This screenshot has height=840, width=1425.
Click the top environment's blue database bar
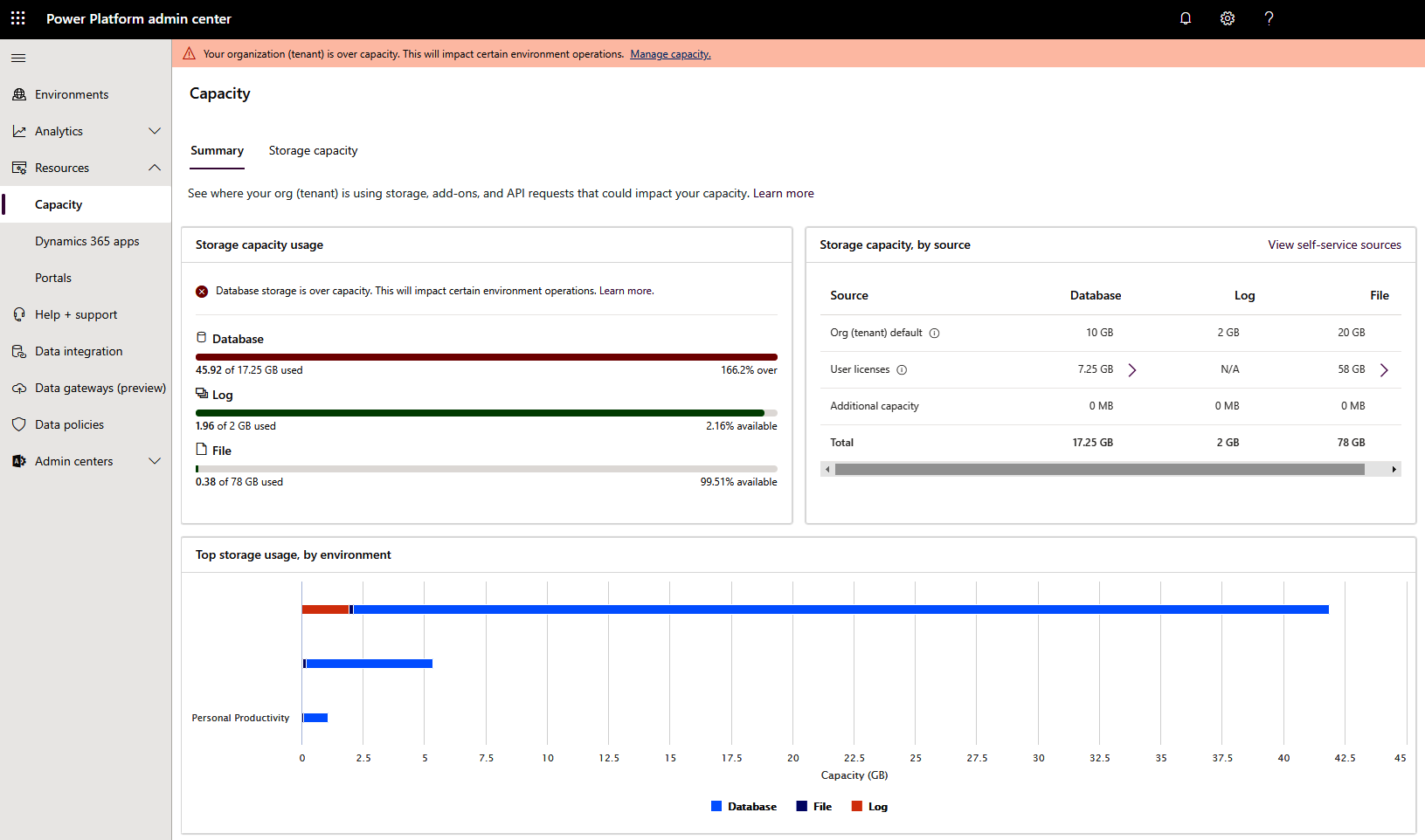pyautogui.click(x=840, y=609)
